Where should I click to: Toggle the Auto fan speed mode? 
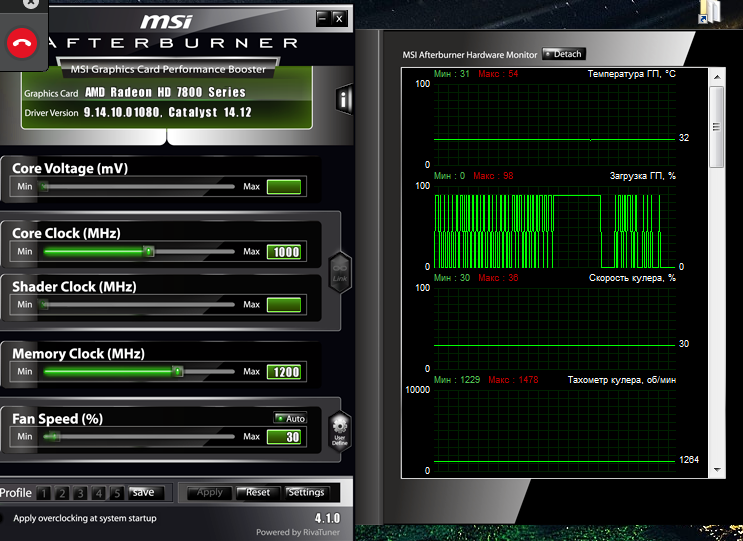pyautogui.click(x=290, y=418)
